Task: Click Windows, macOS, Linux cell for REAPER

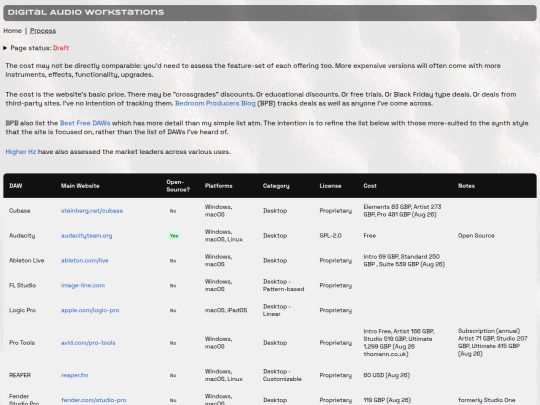Action: [224, 375]
